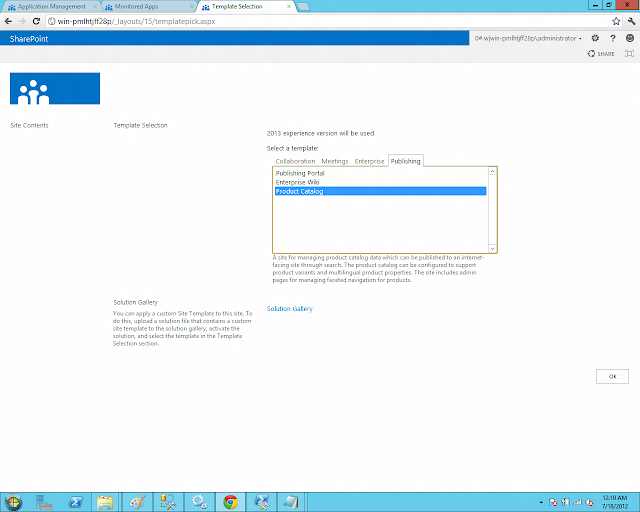Launch PowerShell from taskbar
Image resolution: width=640 pixels, height=512 pixels.
[76, 502]
